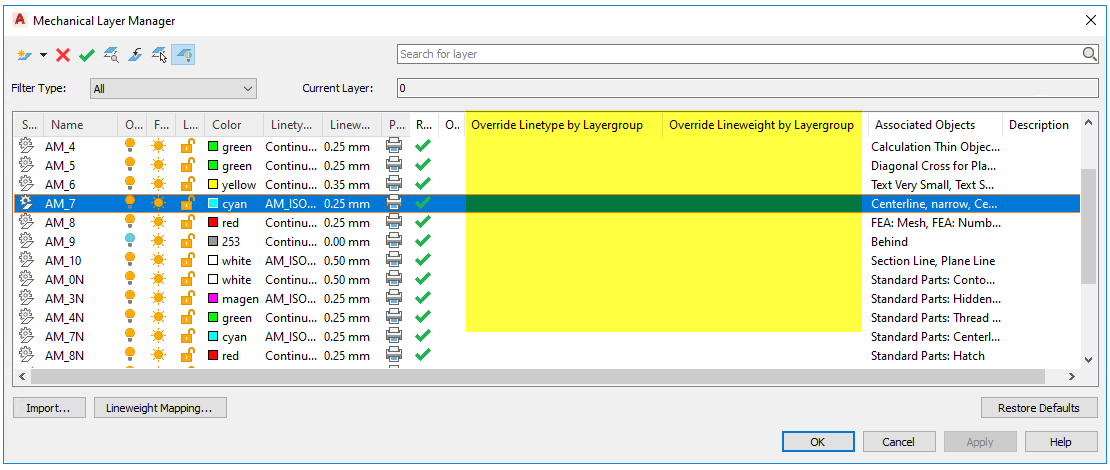1110x470 pixels.
Task: Click the Cancel button
Action: point(898,442)
